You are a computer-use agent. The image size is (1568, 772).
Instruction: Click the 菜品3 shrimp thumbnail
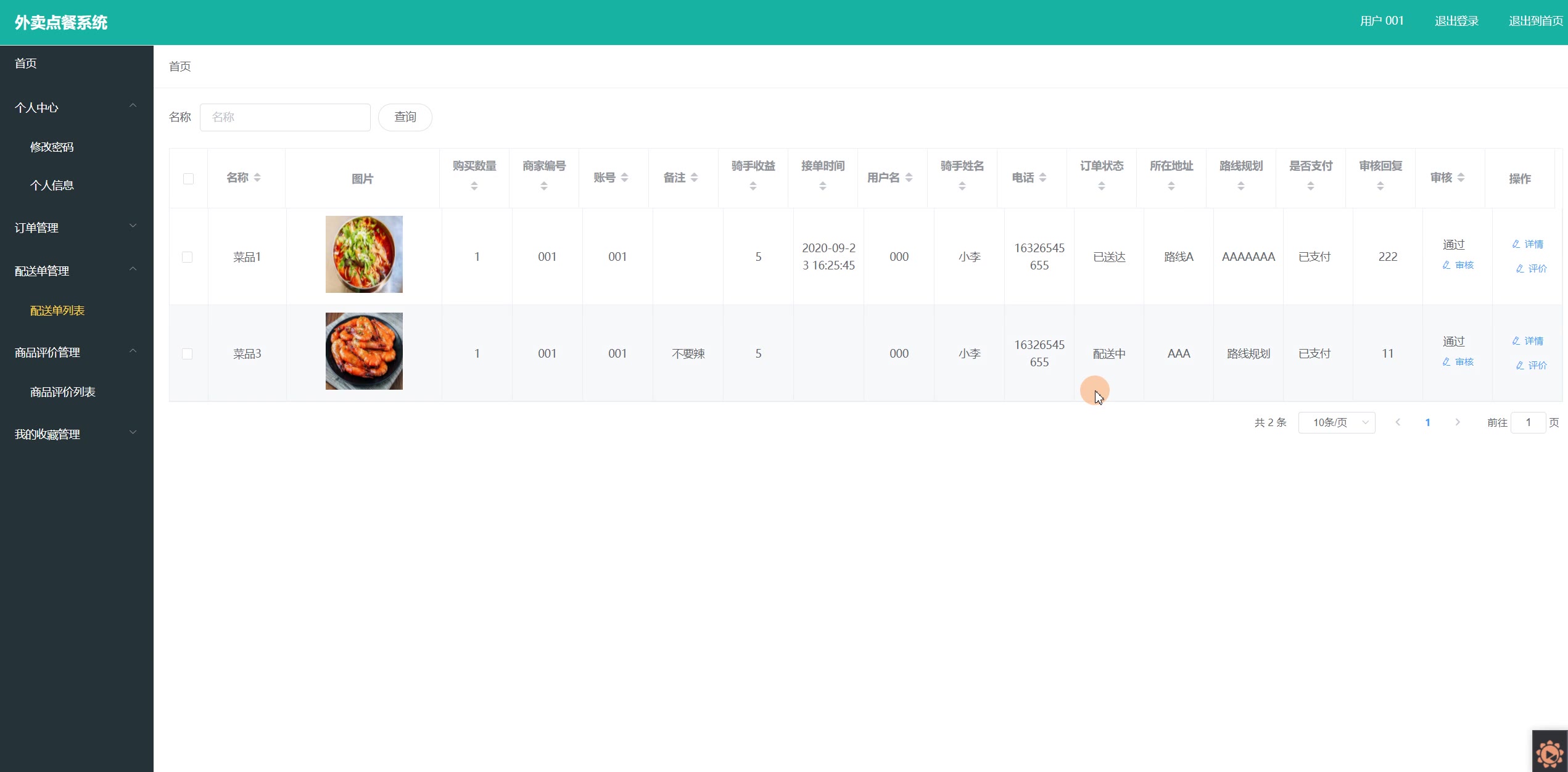[364, 351]
